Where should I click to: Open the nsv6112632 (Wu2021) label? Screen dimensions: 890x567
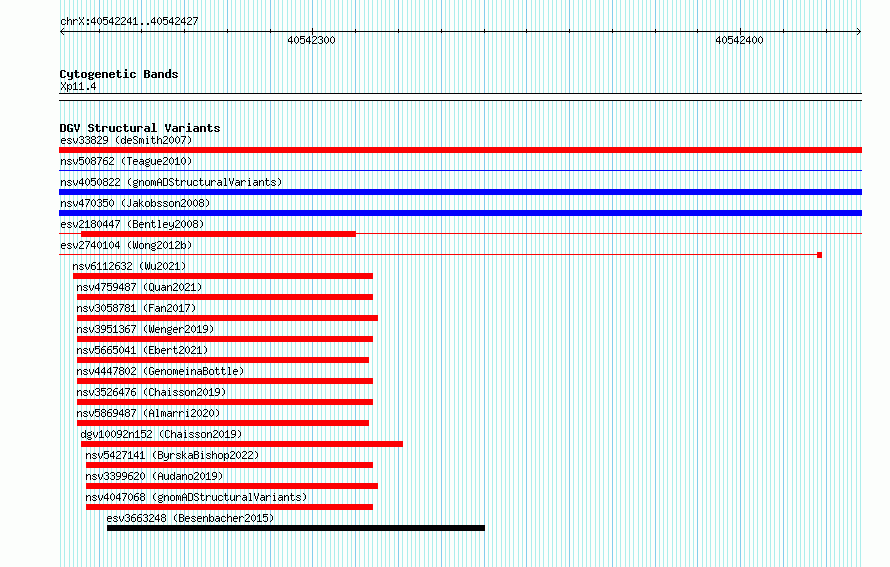point(129,266)
